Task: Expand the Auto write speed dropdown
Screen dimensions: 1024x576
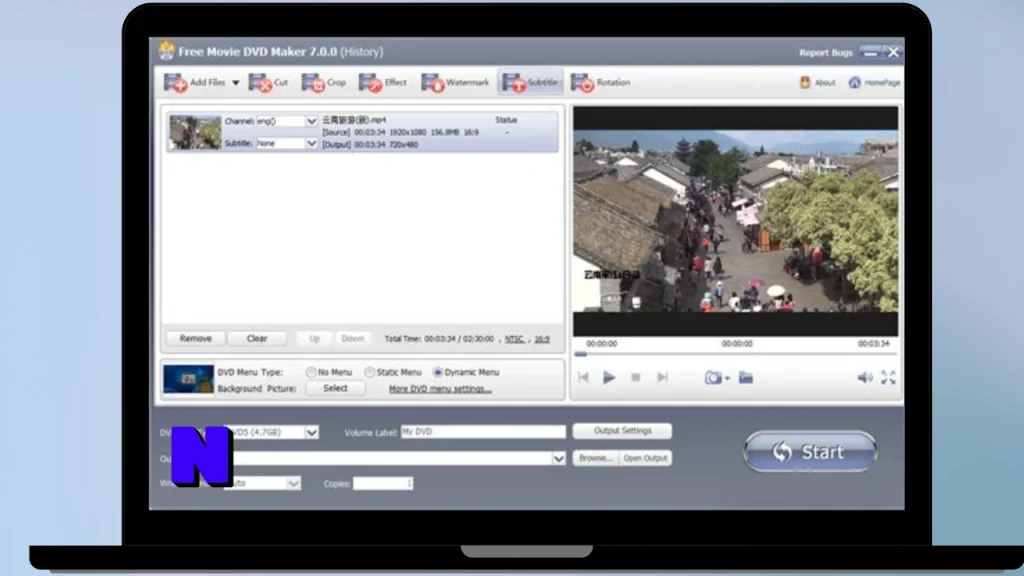Action: [x=293, y=483]
